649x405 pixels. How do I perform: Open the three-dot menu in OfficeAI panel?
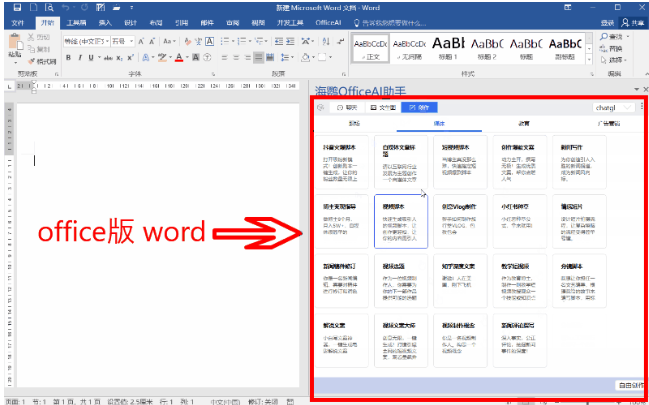pos(642,106)
